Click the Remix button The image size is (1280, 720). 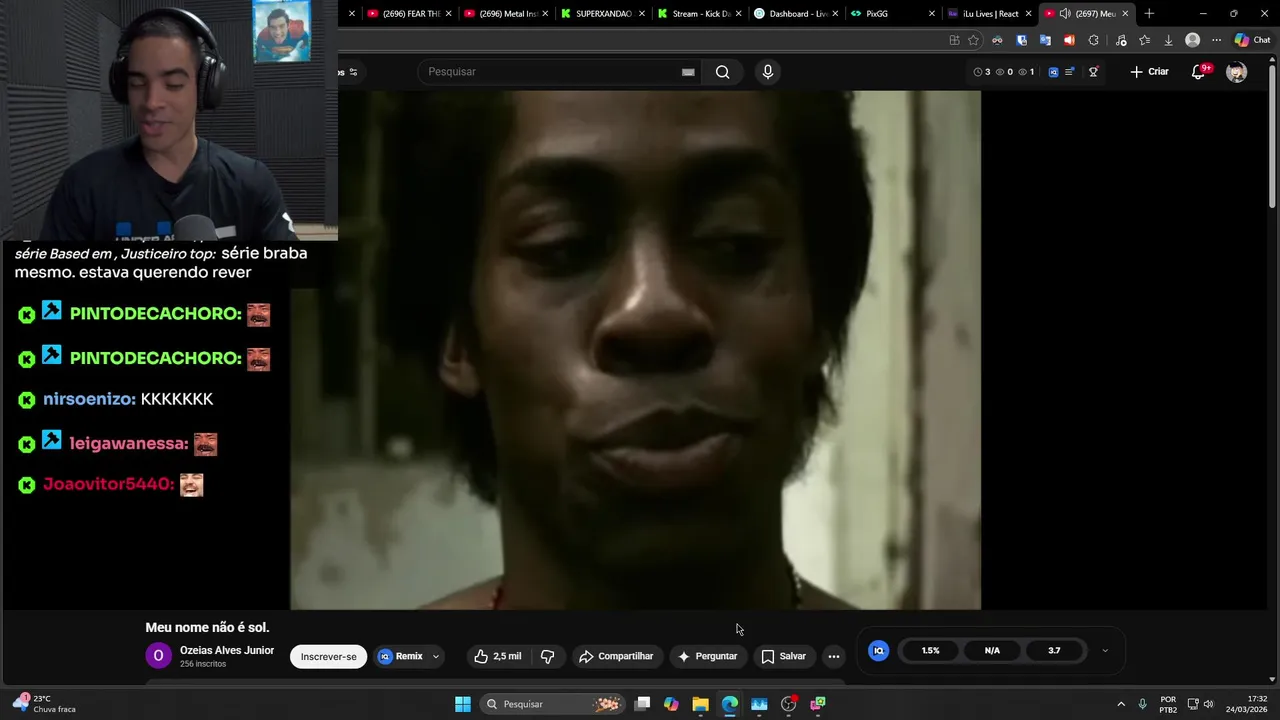400,657
